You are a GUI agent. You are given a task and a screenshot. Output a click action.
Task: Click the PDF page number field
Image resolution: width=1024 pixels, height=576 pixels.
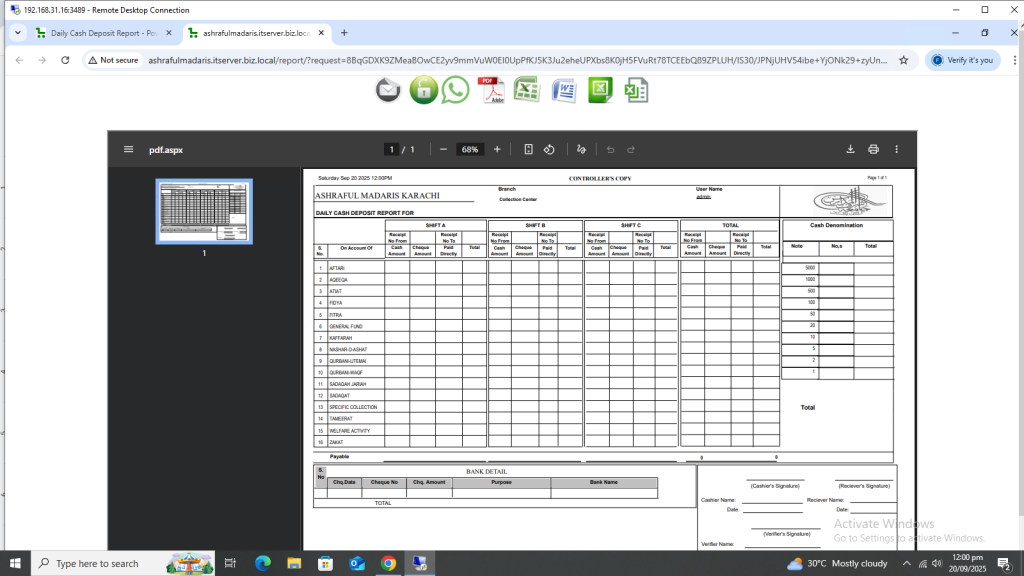pos(391,150)
